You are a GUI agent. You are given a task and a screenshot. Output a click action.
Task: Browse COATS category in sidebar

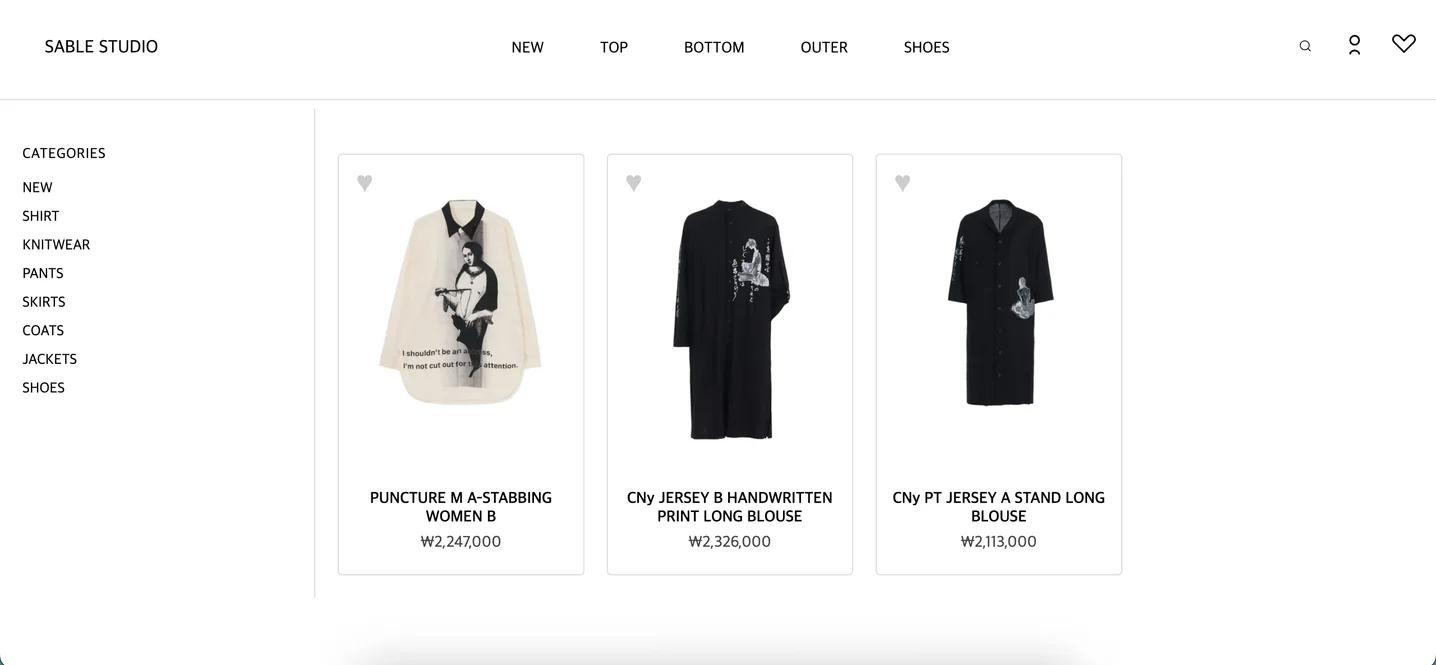point(43,331)
